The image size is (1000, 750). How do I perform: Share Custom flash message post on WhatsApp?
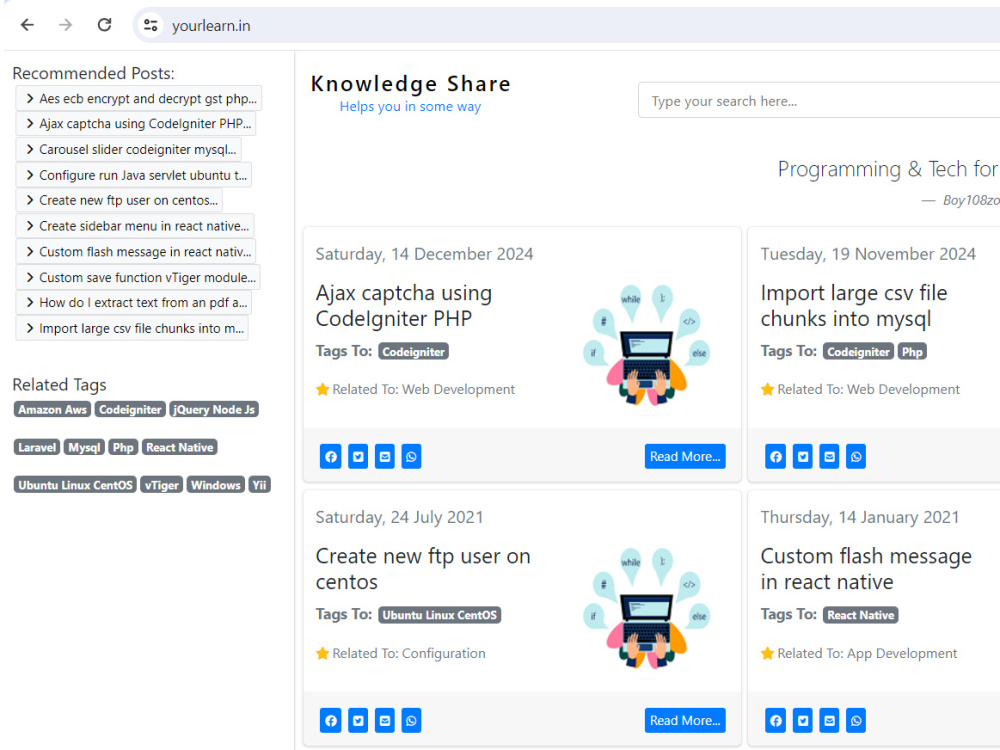pyautogui.click(x=856, y=721)
